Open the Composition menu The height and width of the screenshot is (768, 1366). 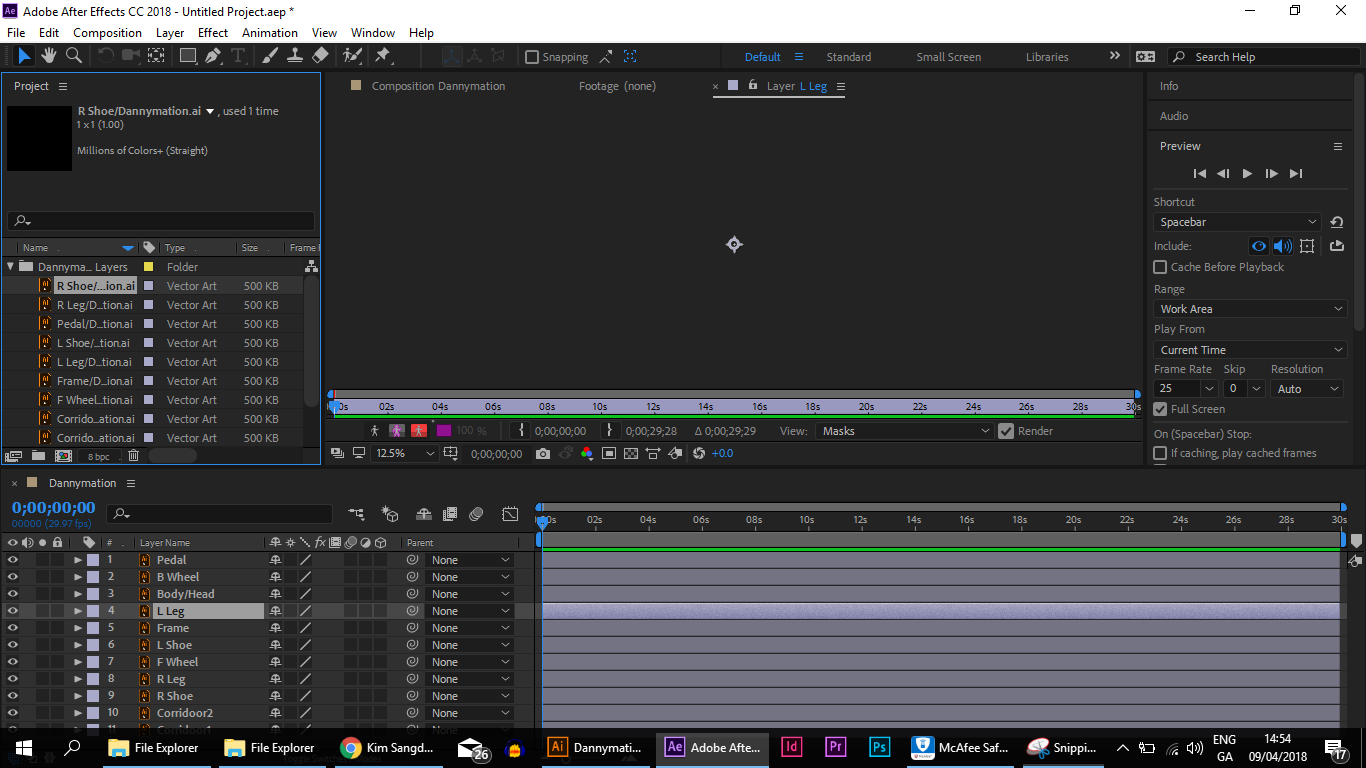point(107,32)
